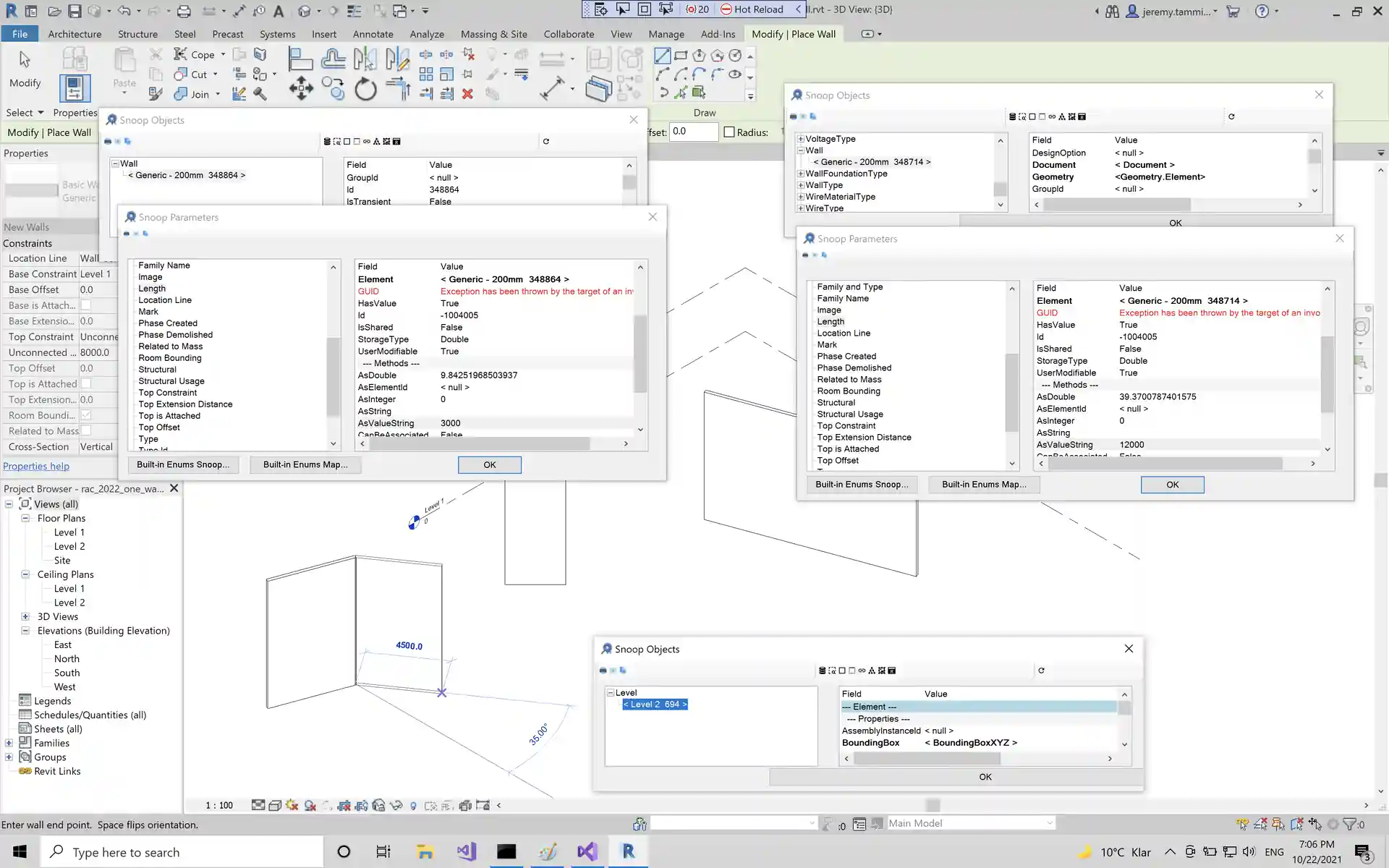Select the Move tool in ribbon
The width and height of the screenshot is (1389, 868).
click(x=301, y=90)
